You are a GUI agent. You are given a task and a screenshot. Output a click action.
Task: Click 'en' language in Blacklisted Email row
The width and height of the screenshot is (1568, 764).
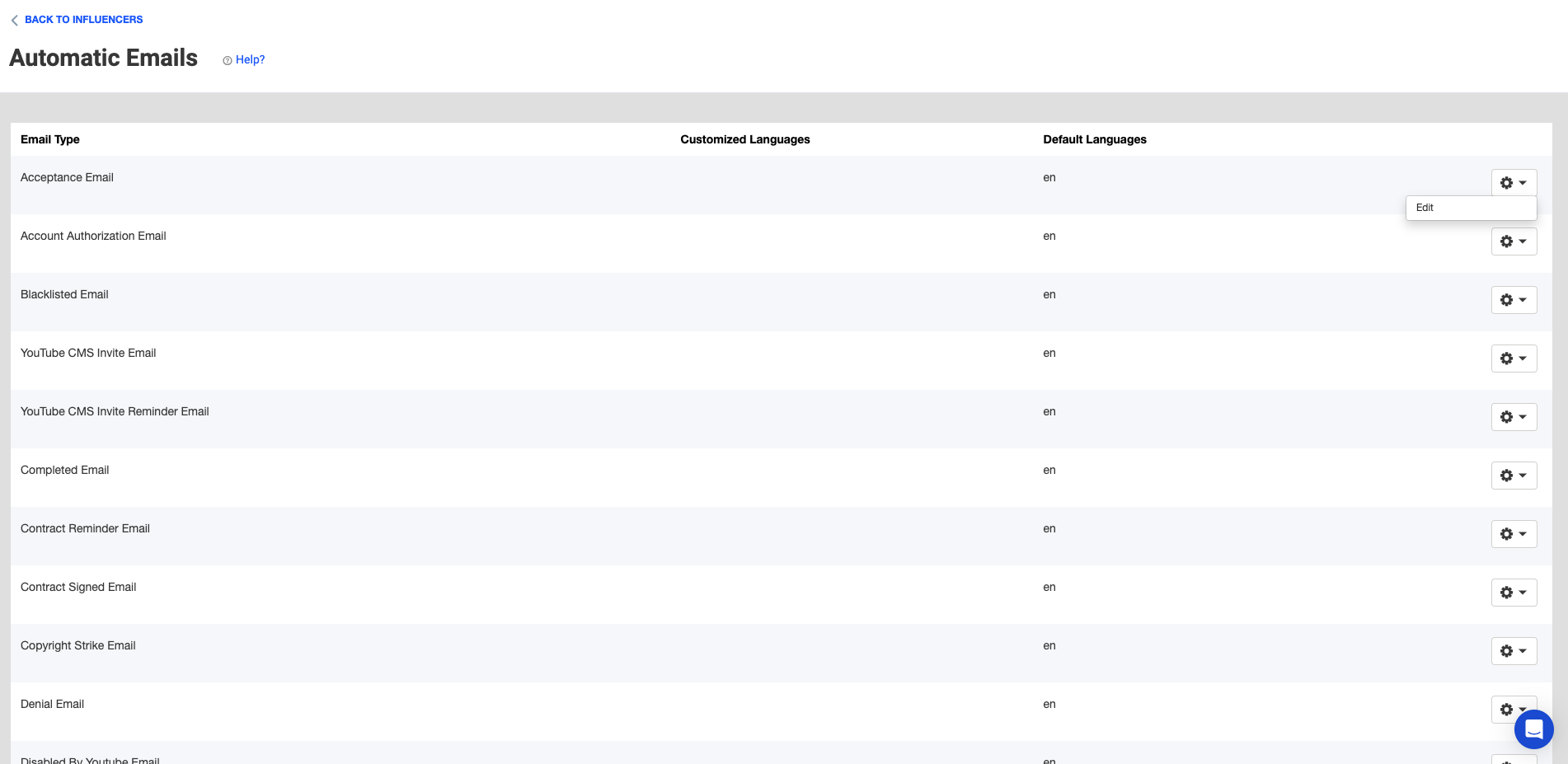click(x=1049, y=295)
